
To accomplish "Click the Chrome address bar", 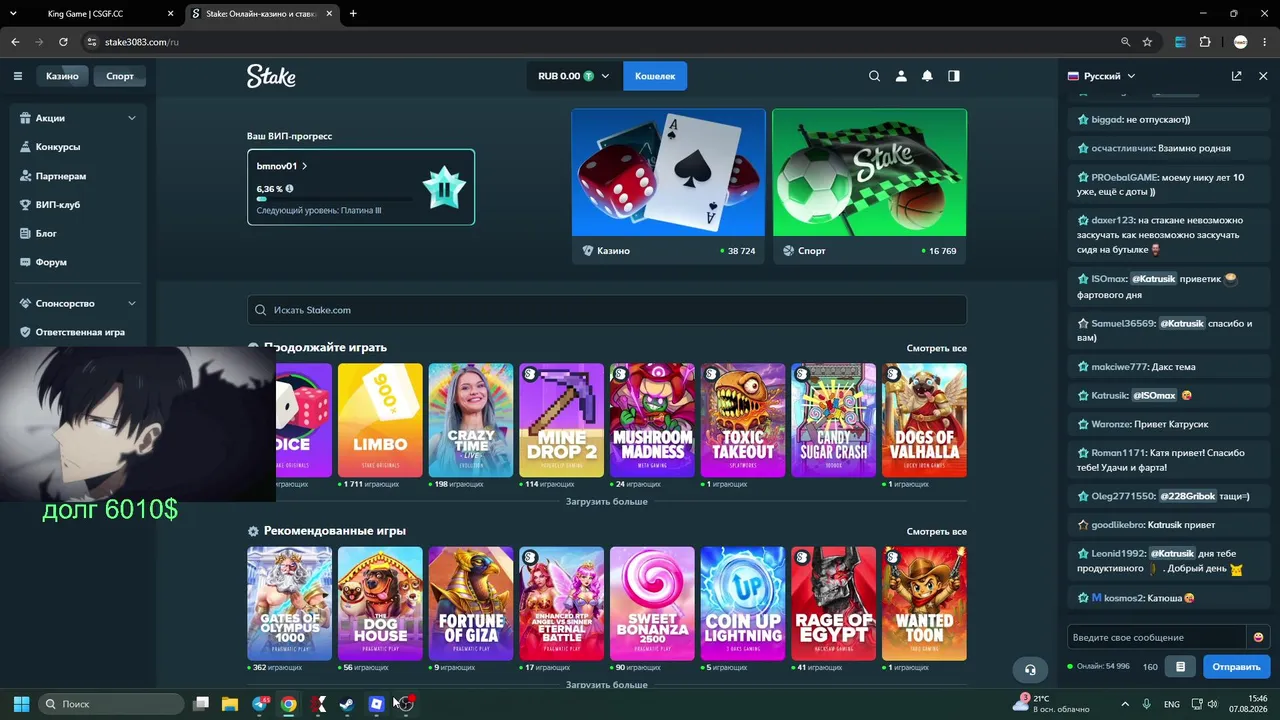I will 600,42.
